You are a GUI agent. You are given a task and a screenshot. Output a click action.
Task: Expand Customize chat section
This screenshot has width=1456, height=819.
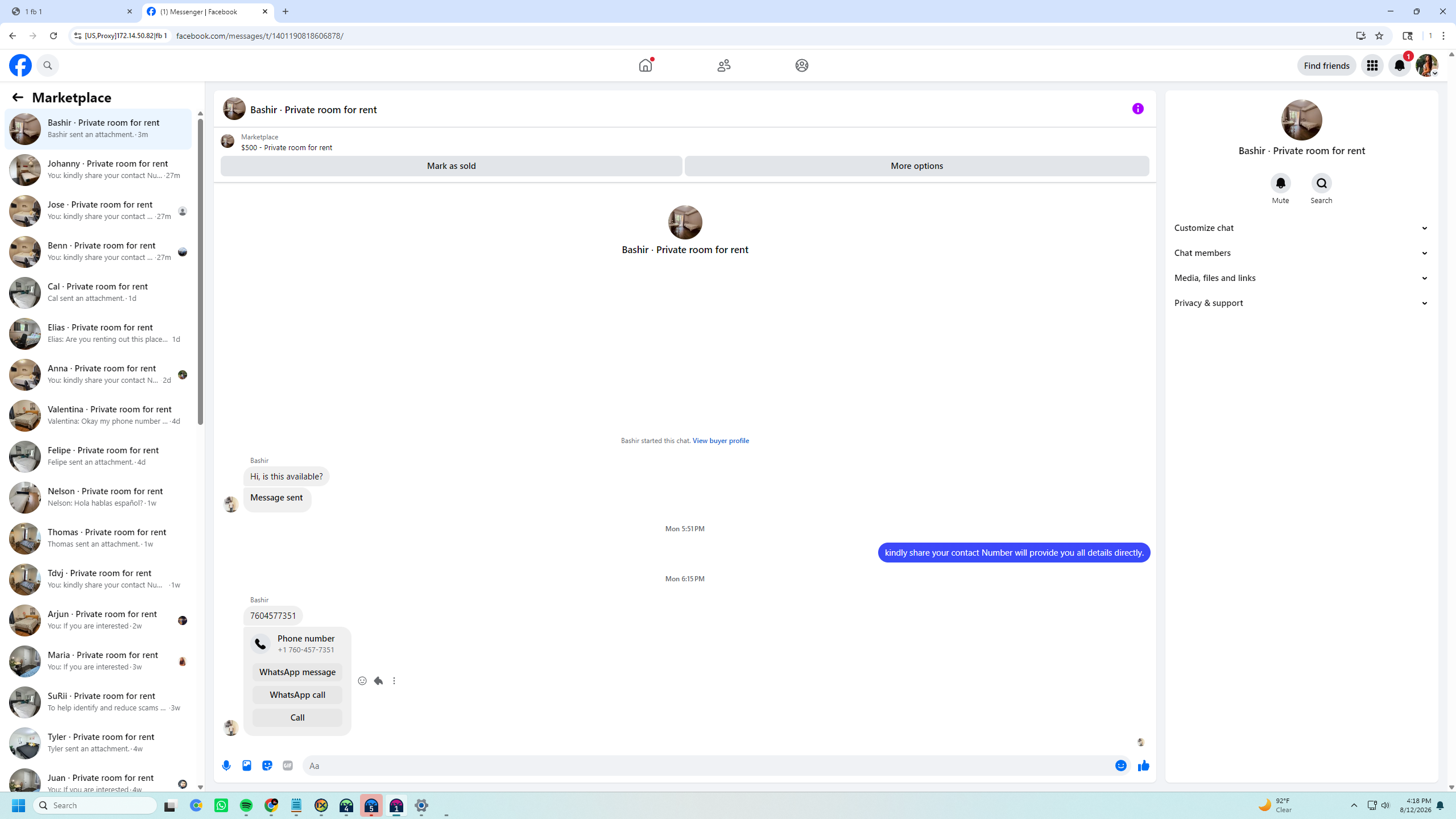[x=1301, y=228]
